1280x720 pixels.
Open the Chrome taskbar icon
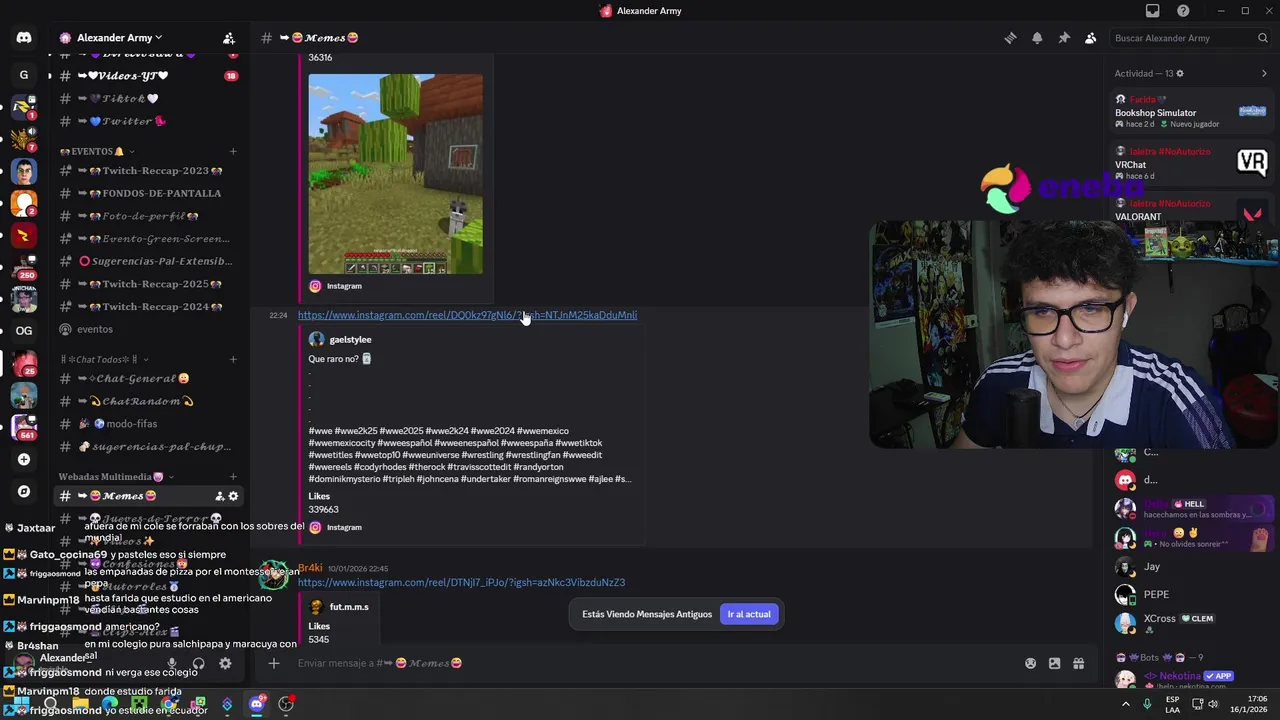pyautogui.click(x=169, y=704)
